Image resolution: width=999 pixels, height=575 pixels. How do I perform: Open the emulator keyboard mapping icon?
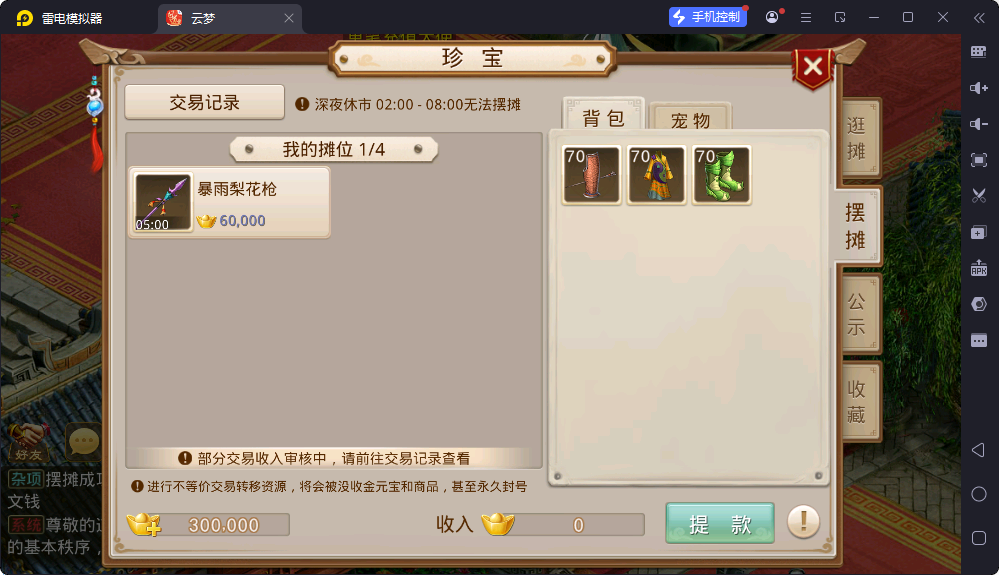pos(979,52)
